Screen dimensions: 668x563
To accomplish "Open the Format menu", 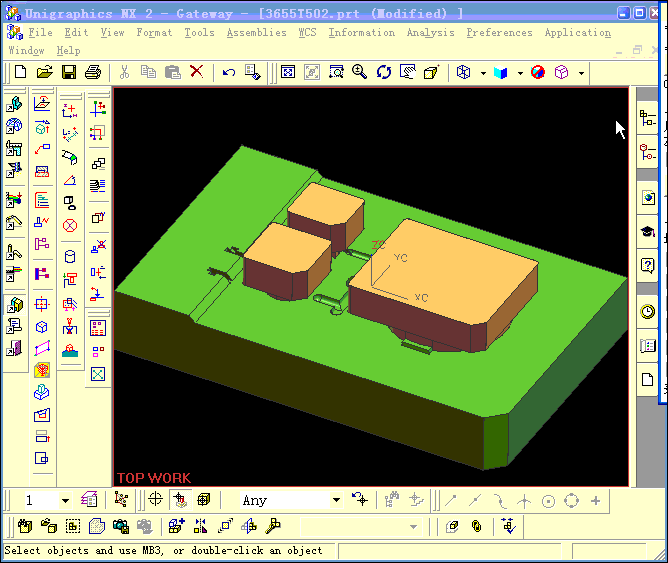I will [x=154, y=33].
